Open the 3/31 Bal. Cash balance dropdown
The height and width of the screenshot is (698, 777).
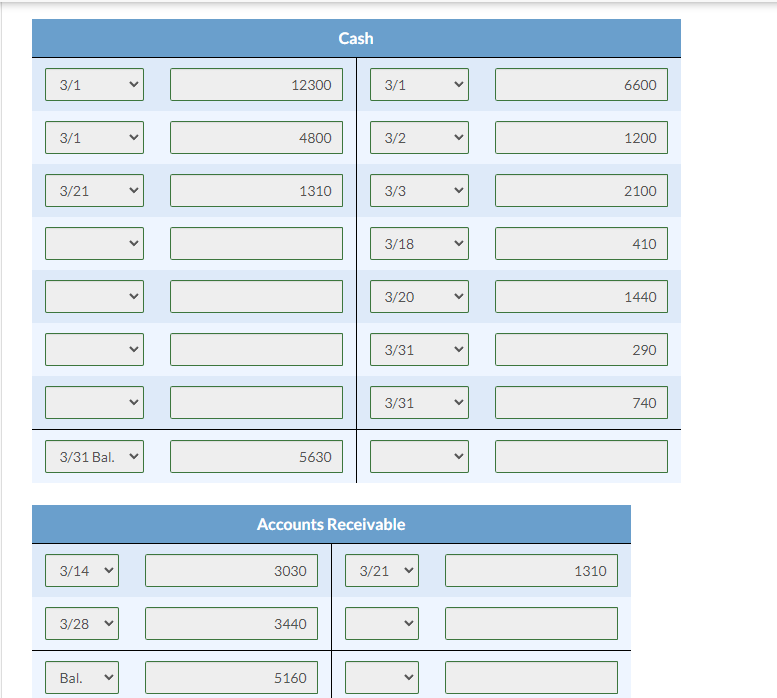94,457
